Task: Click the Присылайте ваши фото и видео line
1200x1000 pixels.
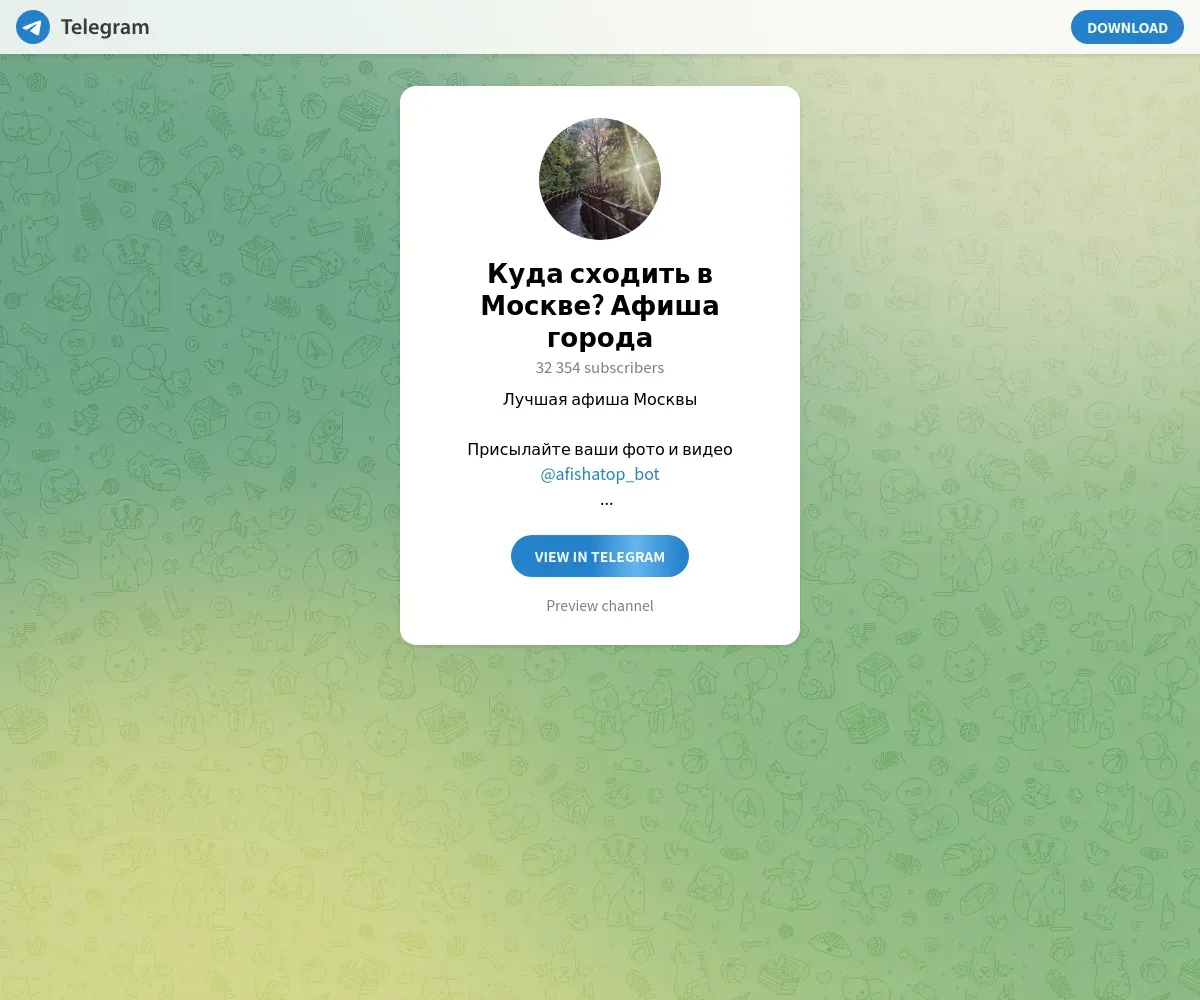Action: tap(600, 450)
